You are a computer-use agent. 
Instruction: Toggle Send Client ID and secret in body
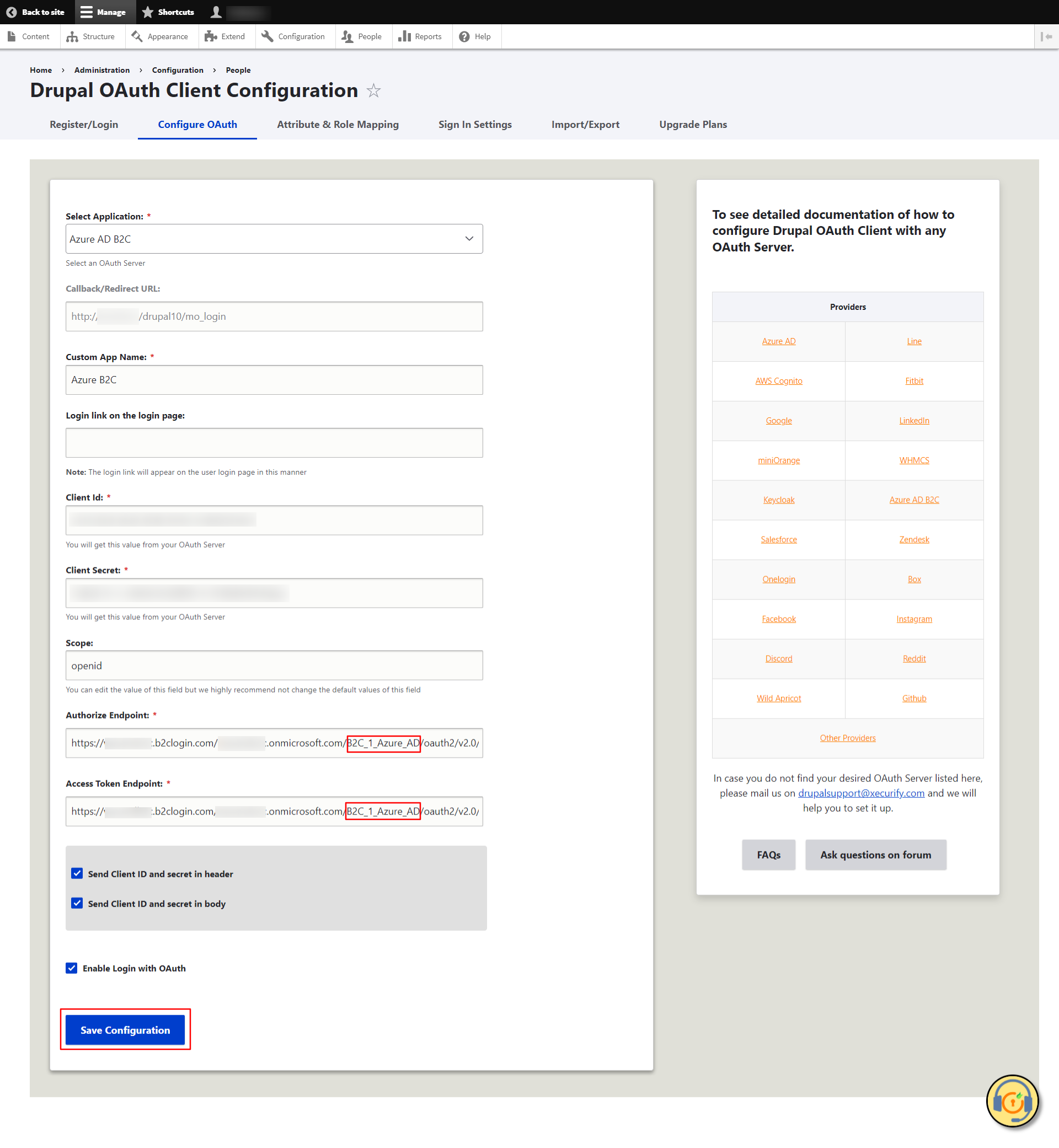coord(77,903)
